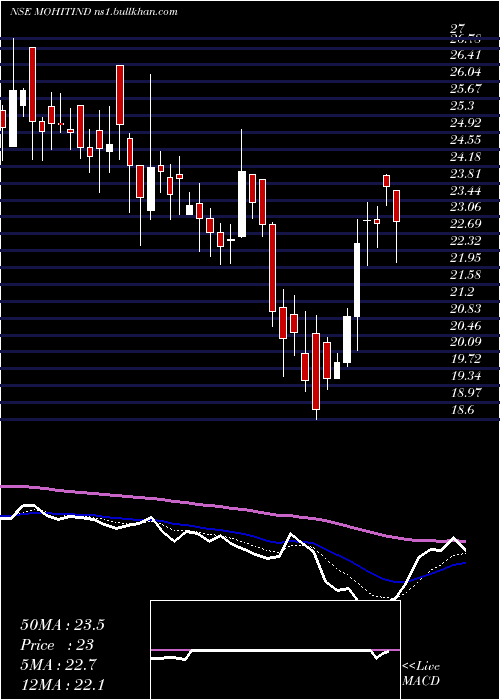
Task: Select the 26.04 price axis label
Action: tap(466, 72)
